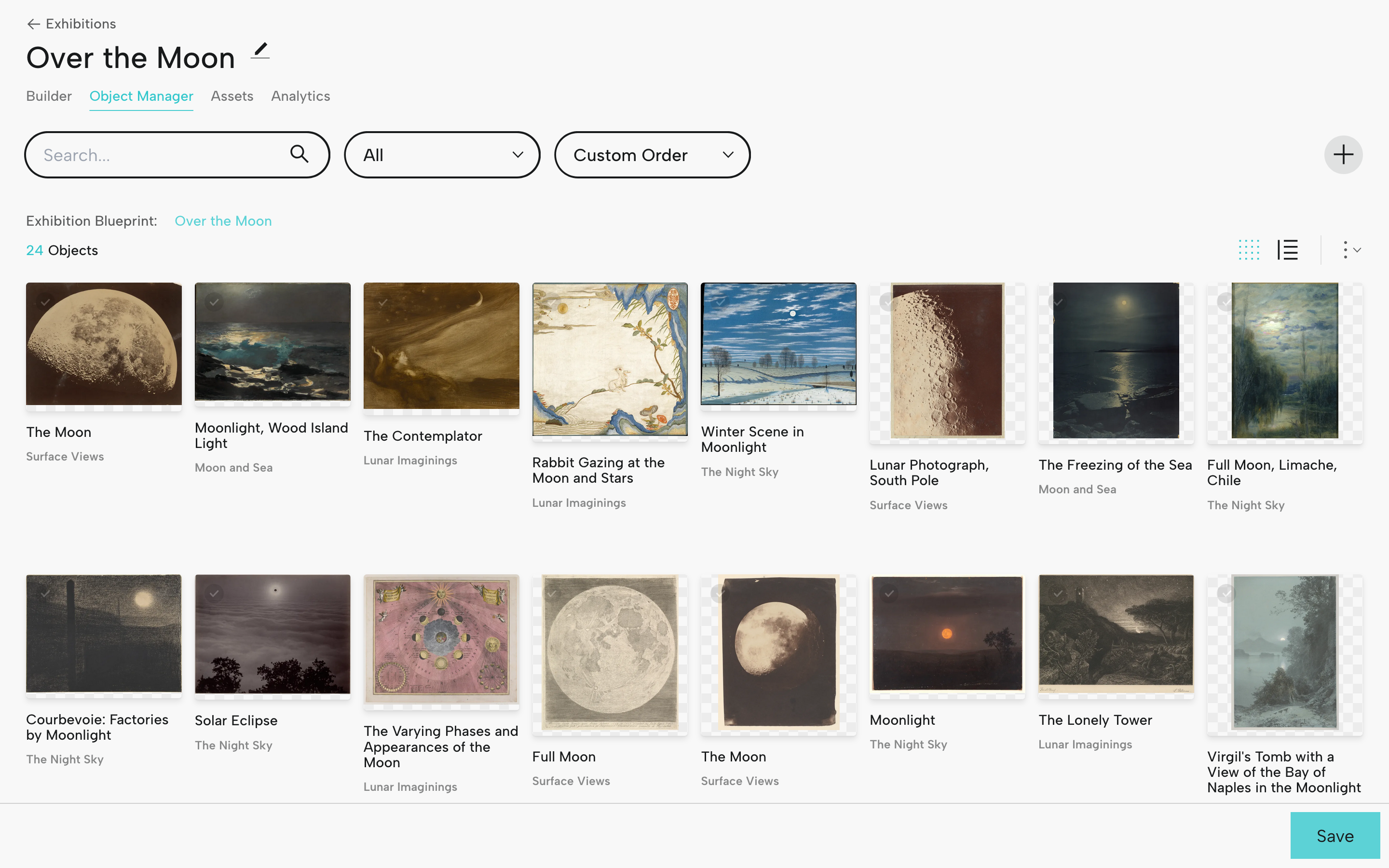This screenshot has width=1389, height=868.
Task: Click the title 'Winter Scene in Moonlight'
Action: [752, 439]
